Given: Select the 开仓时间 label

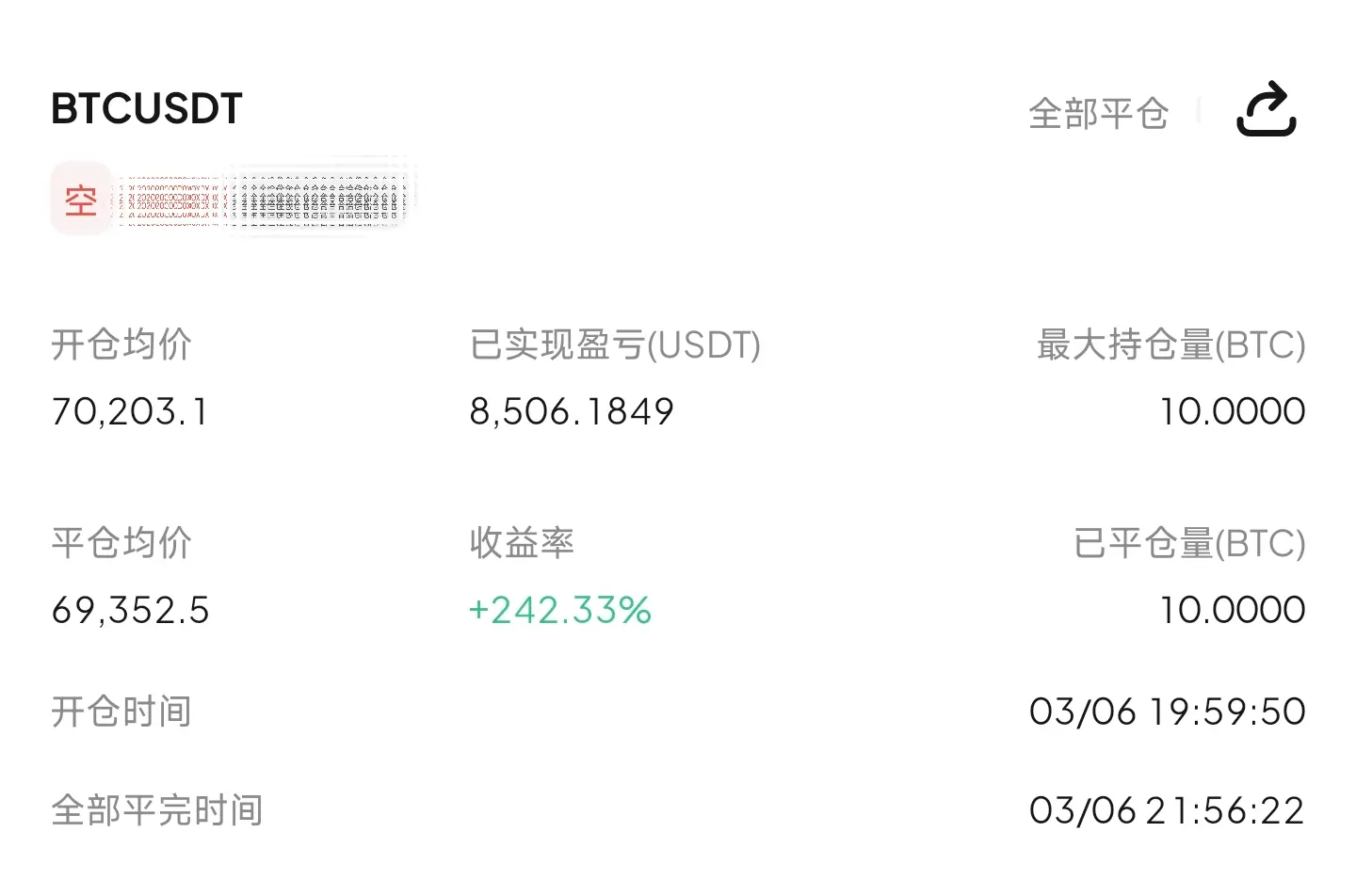Looking at the screenshot, I should 121,712.
